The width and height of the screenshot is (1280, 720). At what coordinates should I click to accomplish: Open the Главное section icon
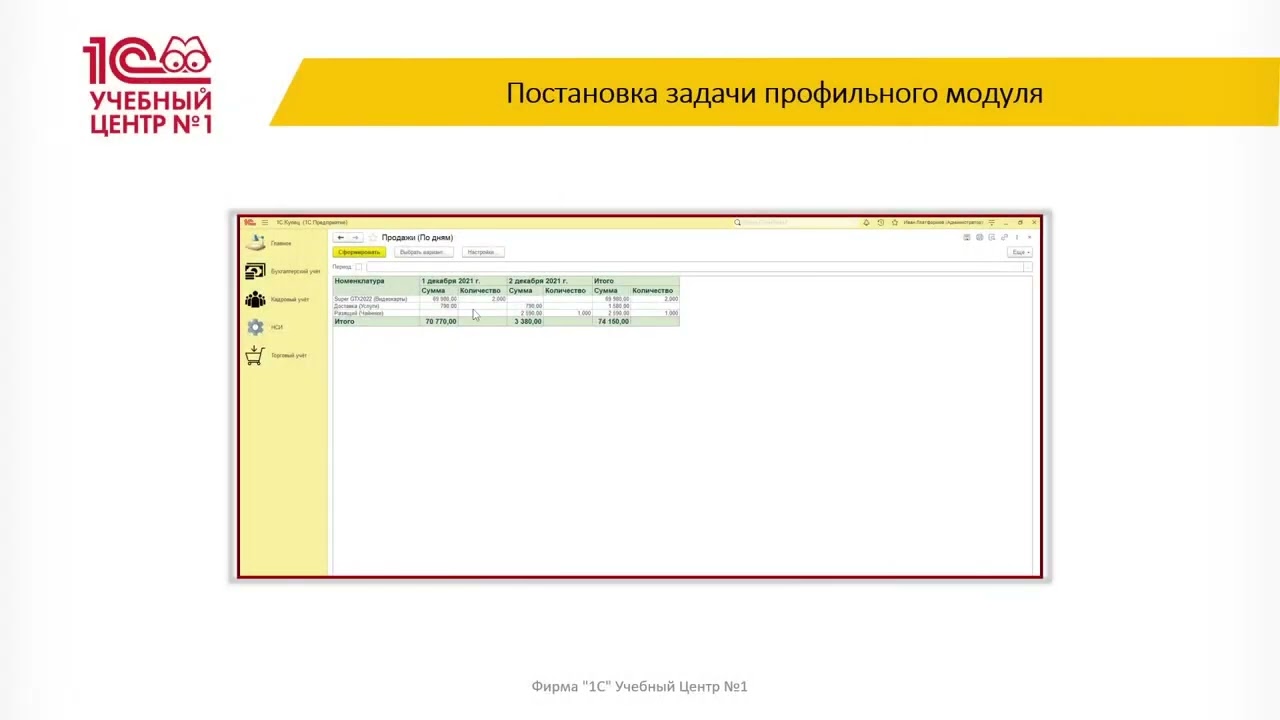pos(255,242)
